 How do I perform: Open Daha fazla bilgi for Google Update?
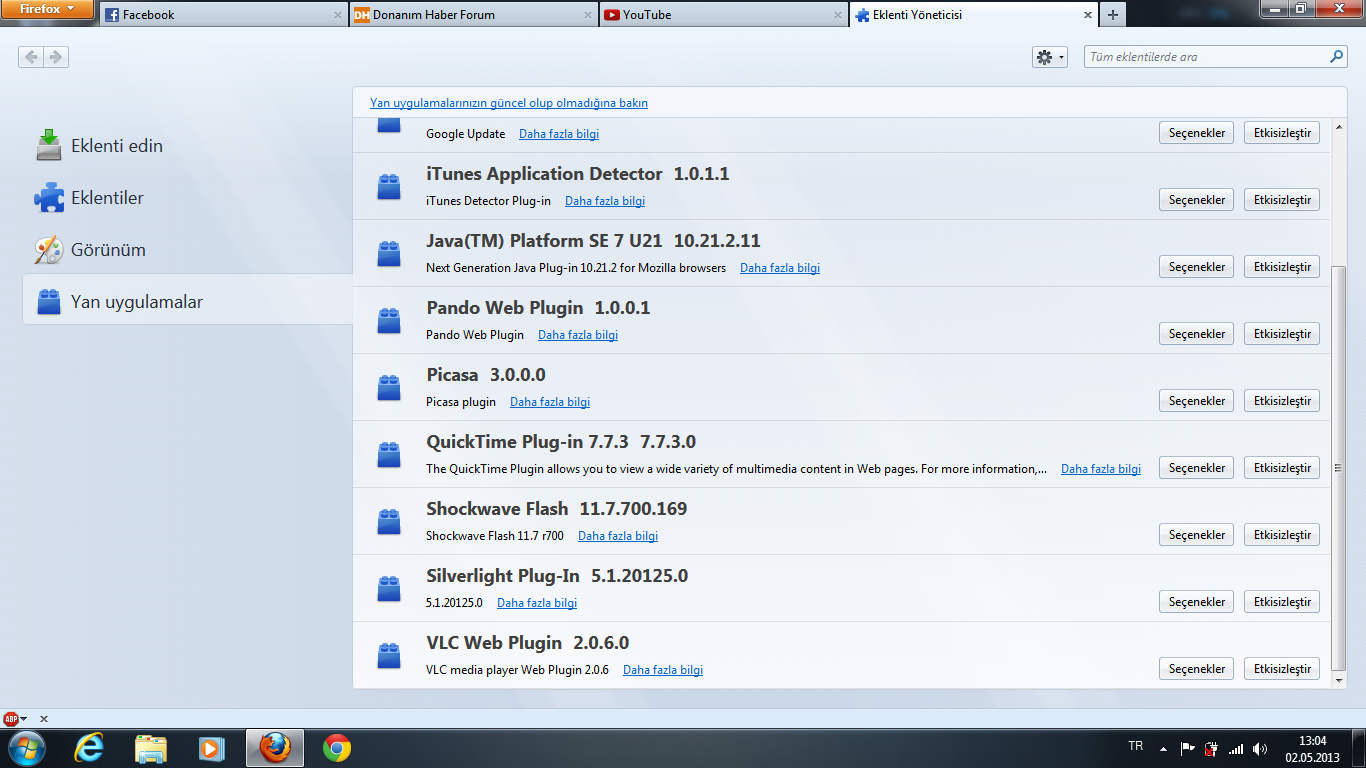point(559,134)
